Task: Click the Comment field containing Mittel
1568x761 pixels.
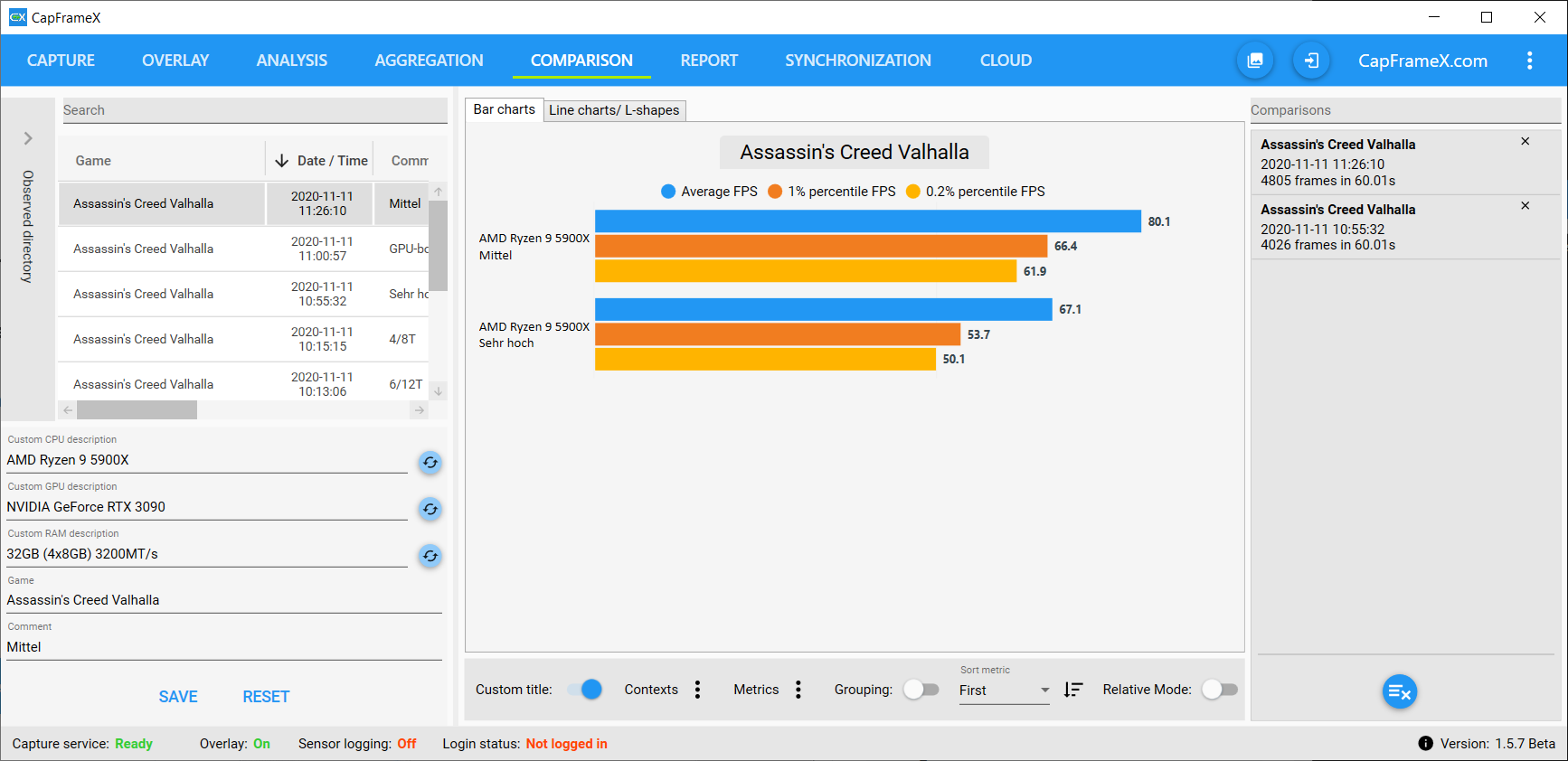Action: point(224,647)
